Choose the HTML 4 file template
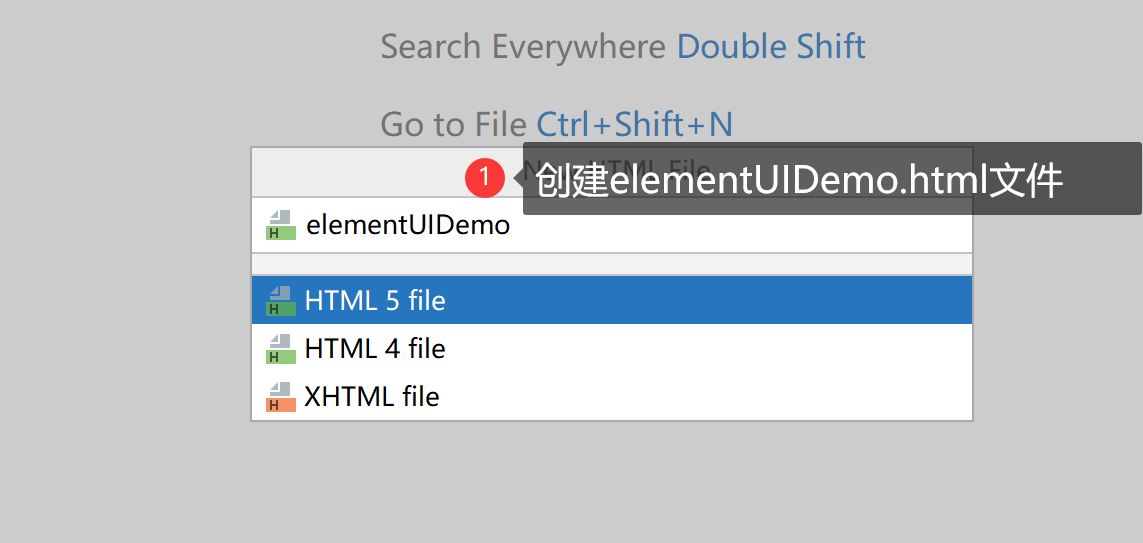The image size is (1143, 543). tap(612, 348)
